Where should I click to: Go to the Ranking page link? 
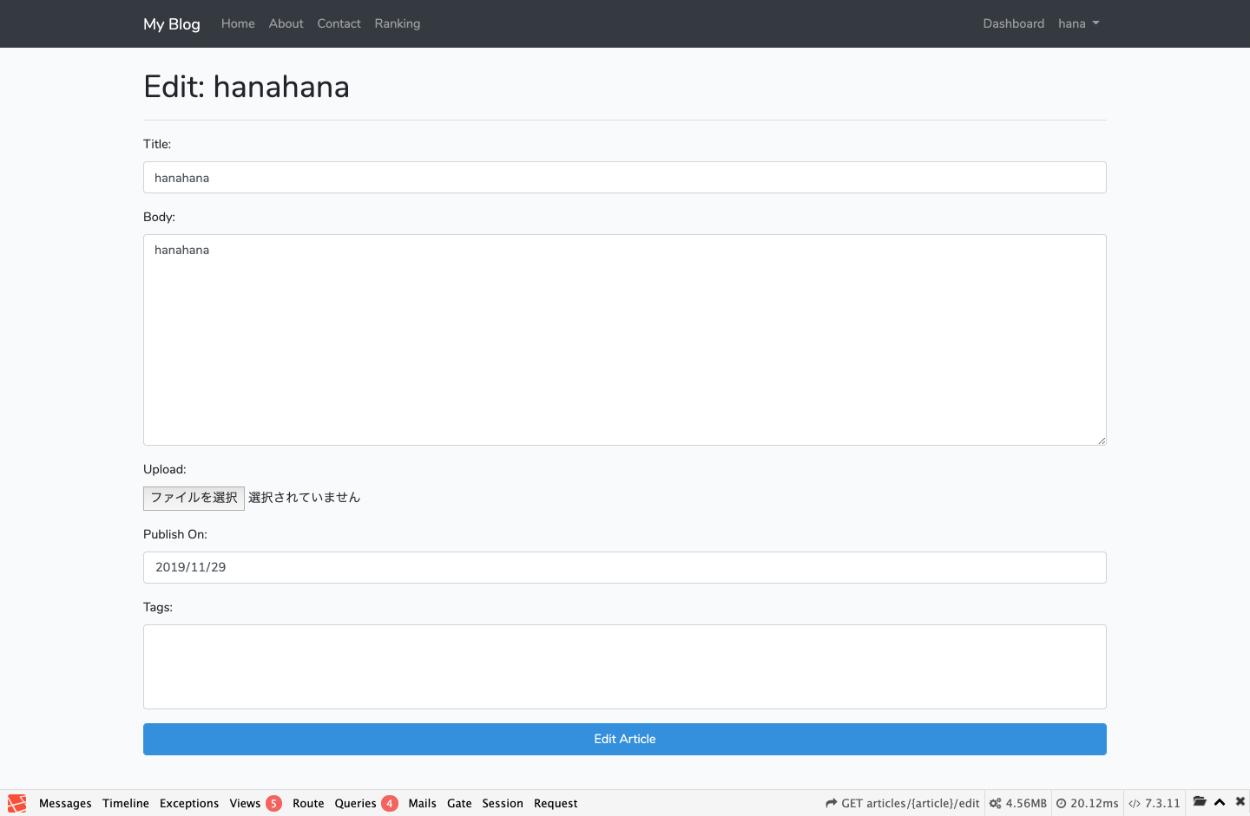pyautogui.click(x=397, y=24)
